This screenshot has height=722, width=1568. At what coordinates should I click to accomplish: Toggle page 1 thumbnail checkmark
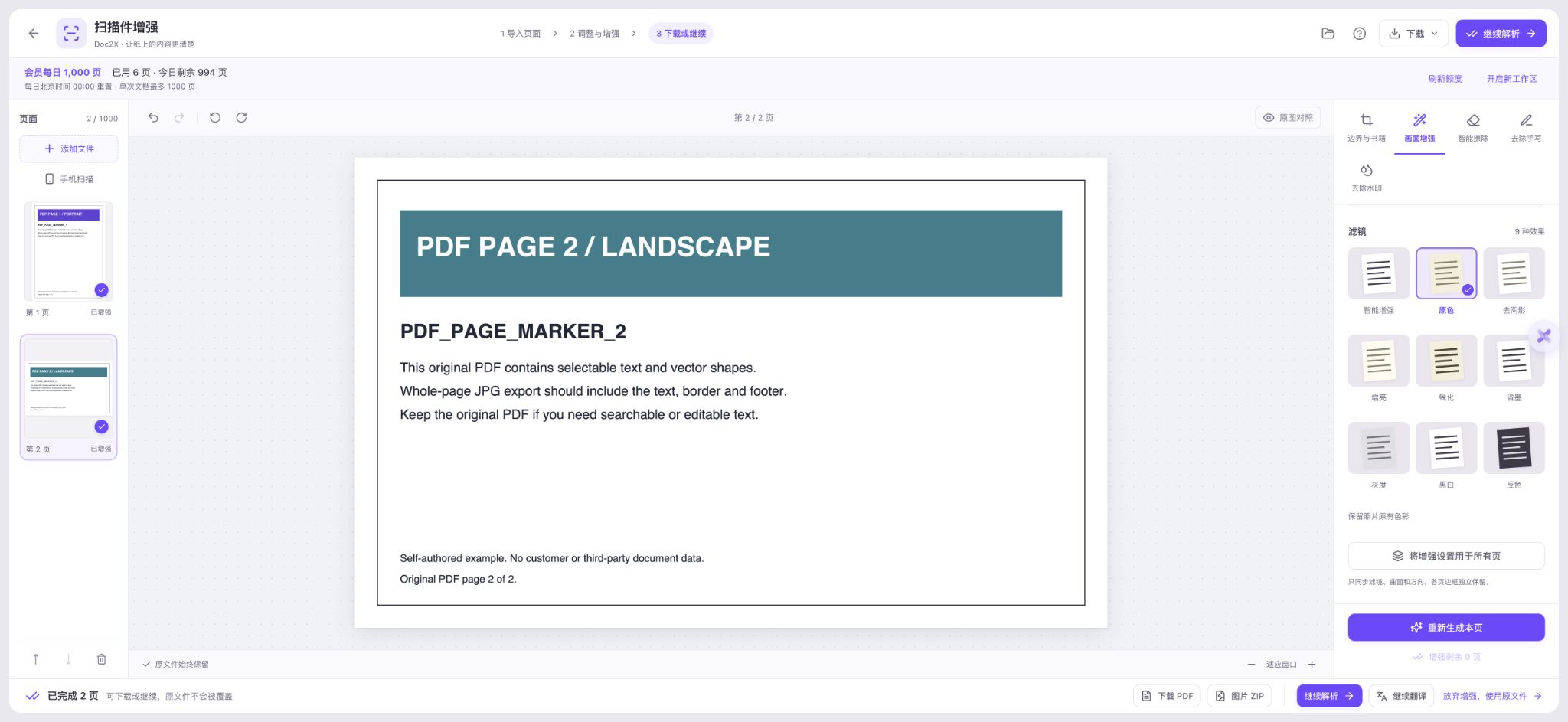coord(101,290)
